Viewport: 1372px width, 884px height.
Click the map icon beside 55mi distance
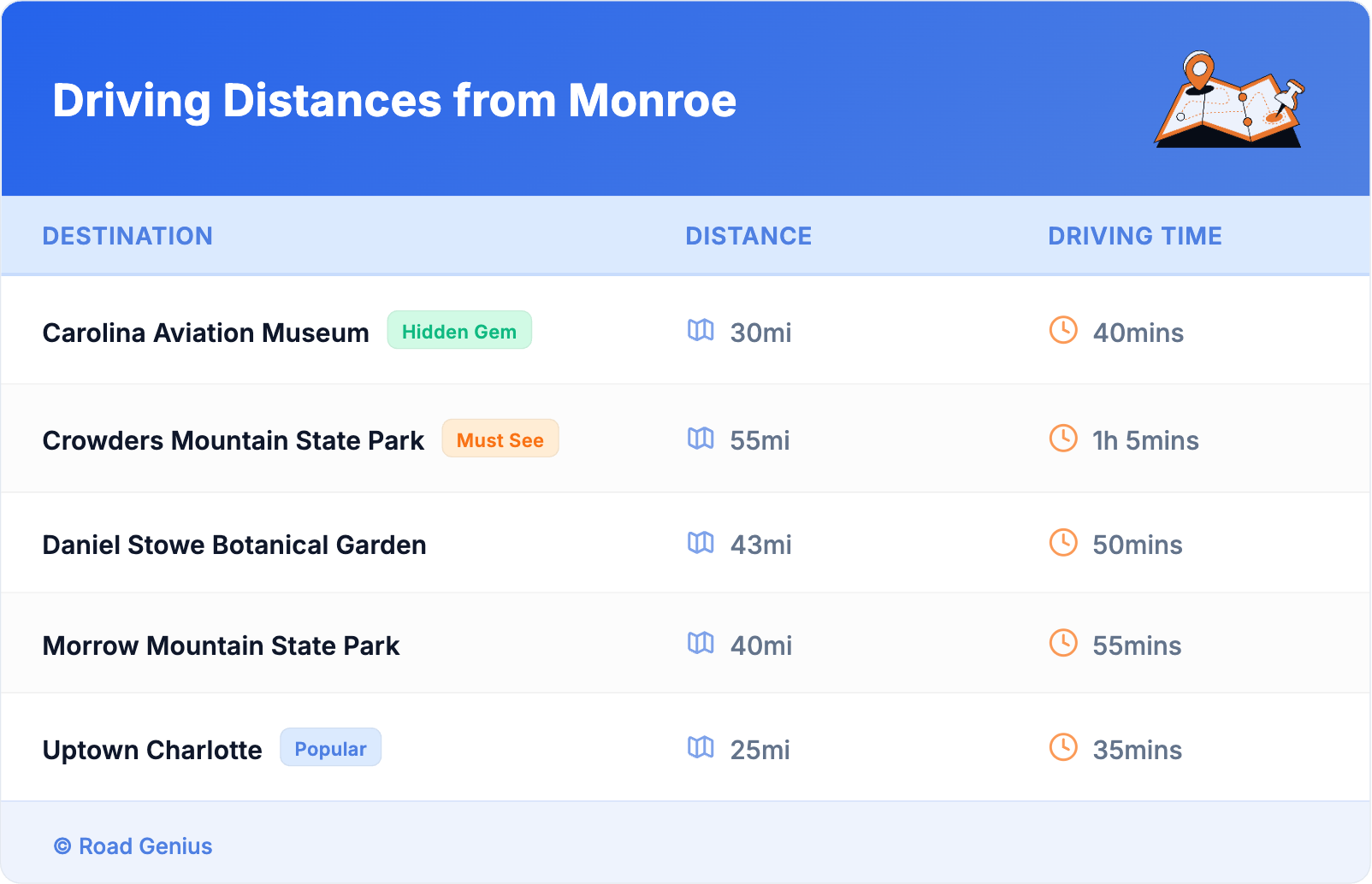701,439
